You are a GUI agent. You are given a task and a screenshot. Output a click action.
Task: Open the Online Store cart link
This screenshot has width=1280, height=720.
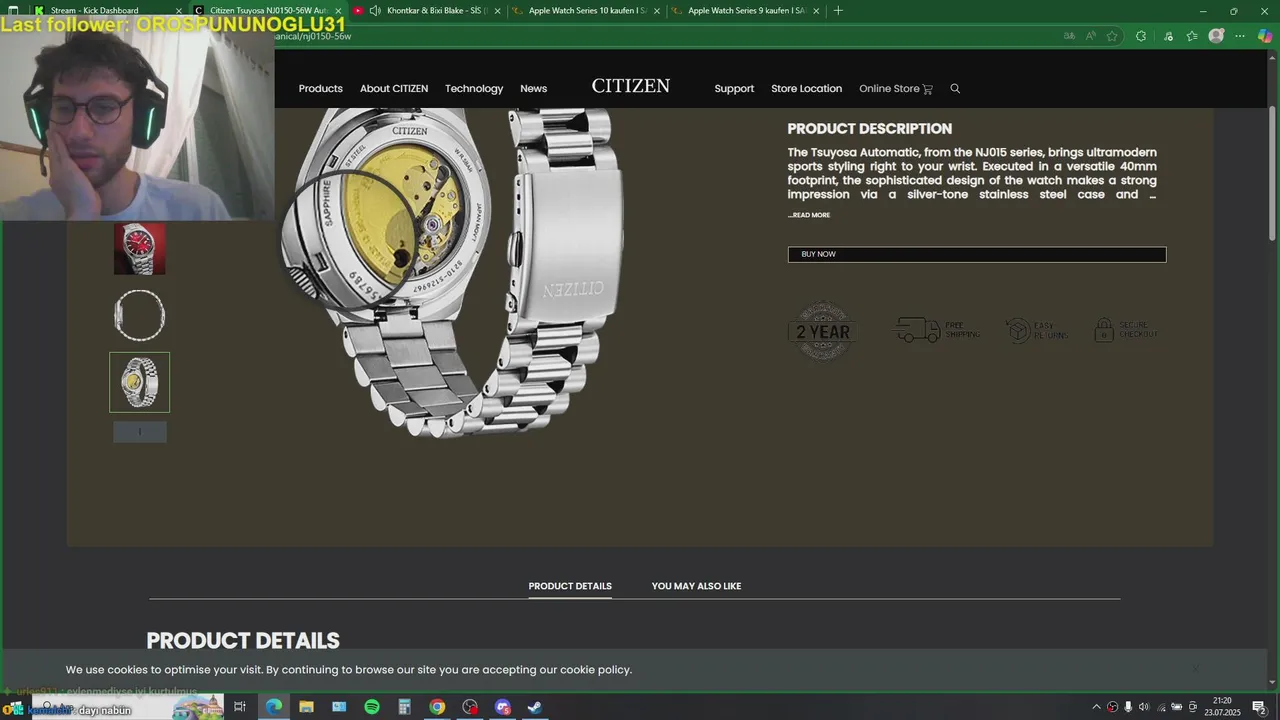[x=895, y=89]
